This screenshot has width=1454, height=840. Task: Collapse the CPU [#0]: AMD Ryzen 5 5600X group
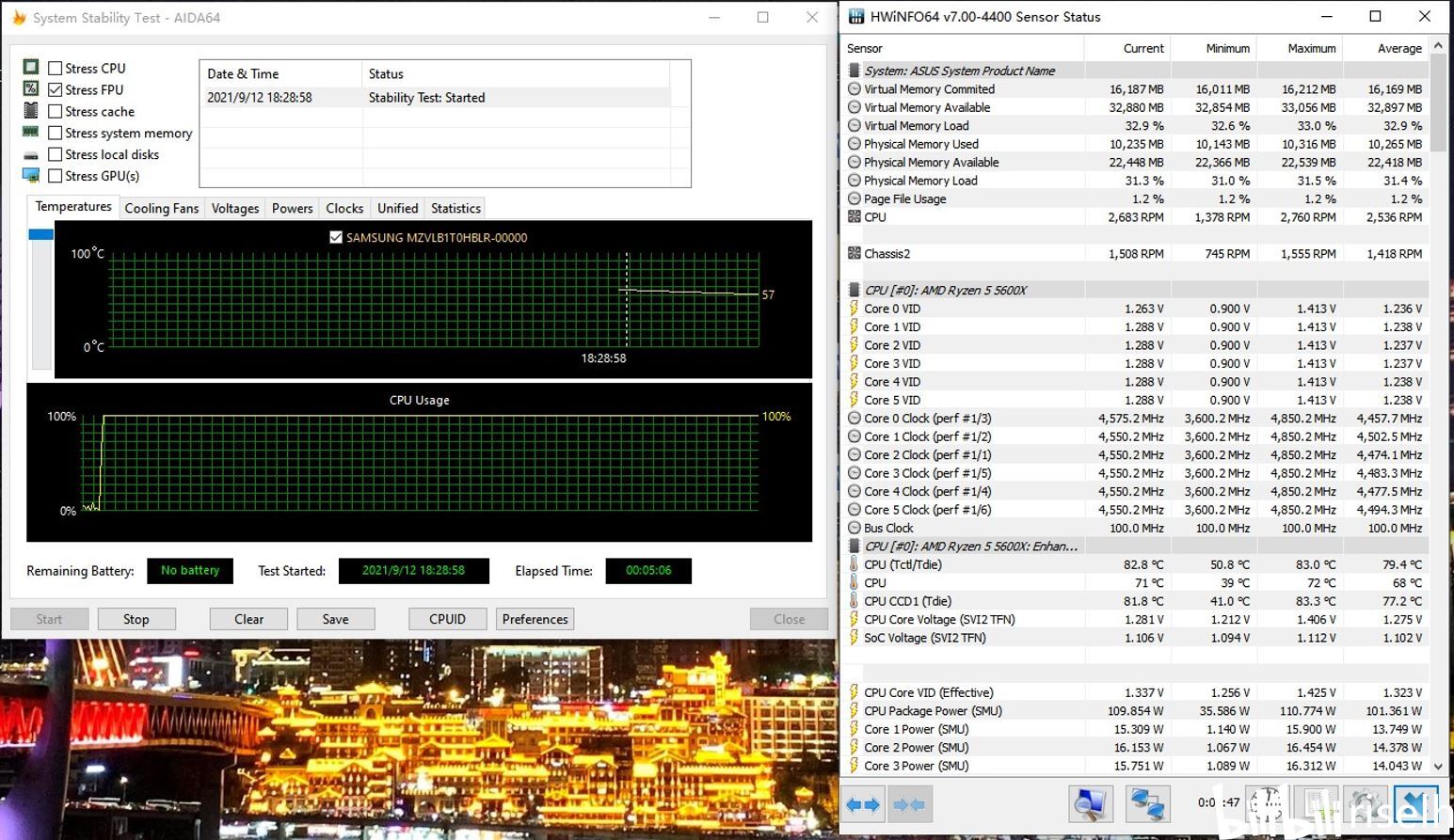[x=855, y=290]
